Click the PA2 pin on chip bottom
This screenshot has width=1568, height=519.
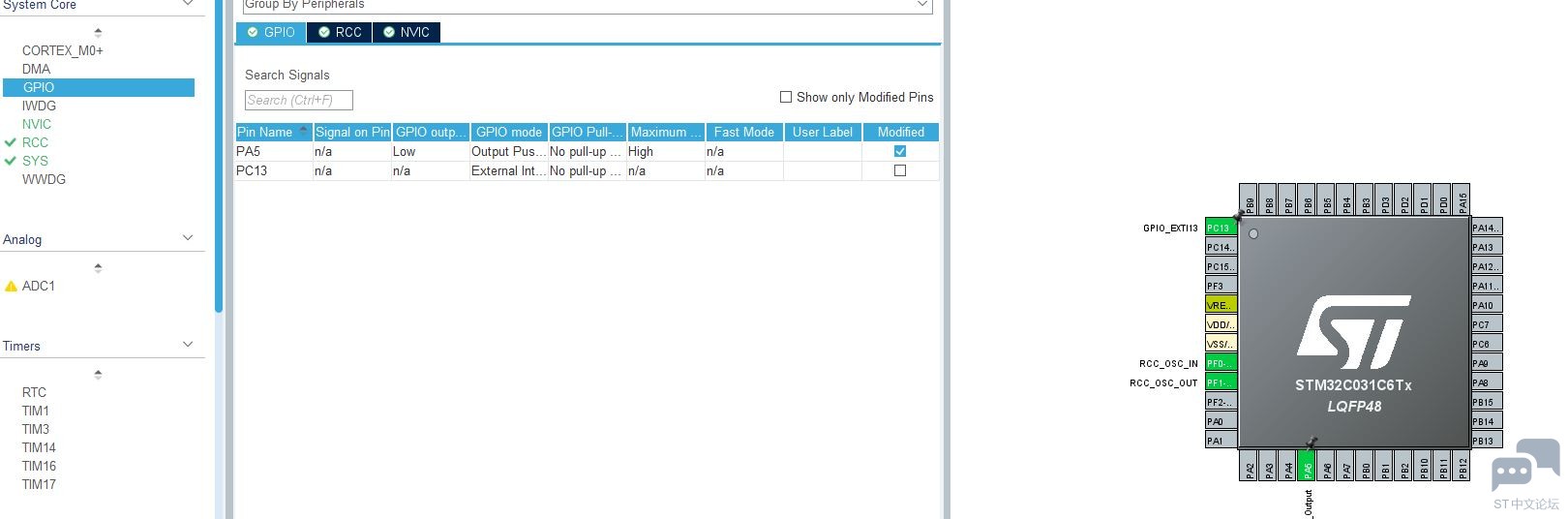click(x=1249, y=467)
